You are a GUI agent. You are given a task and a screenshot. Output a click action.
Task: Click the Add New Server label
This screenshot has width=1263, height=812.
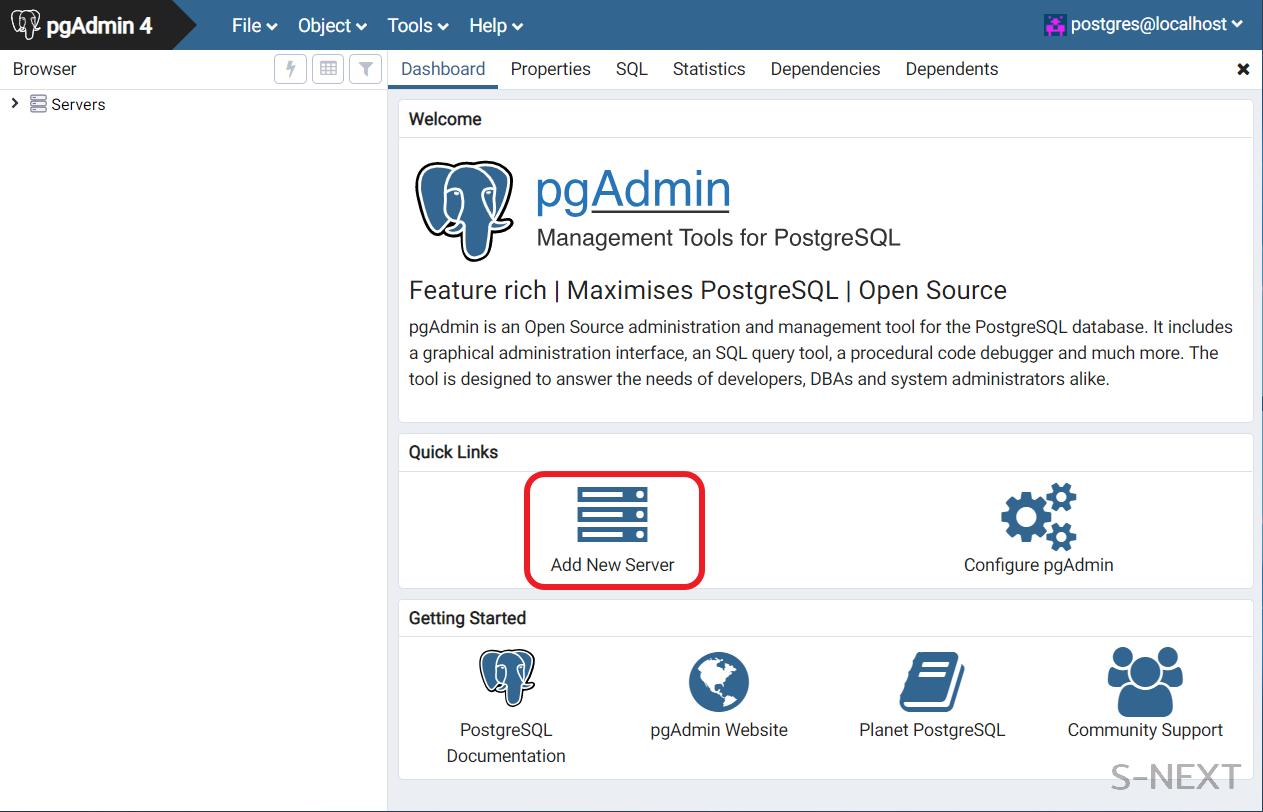(612, 565)
